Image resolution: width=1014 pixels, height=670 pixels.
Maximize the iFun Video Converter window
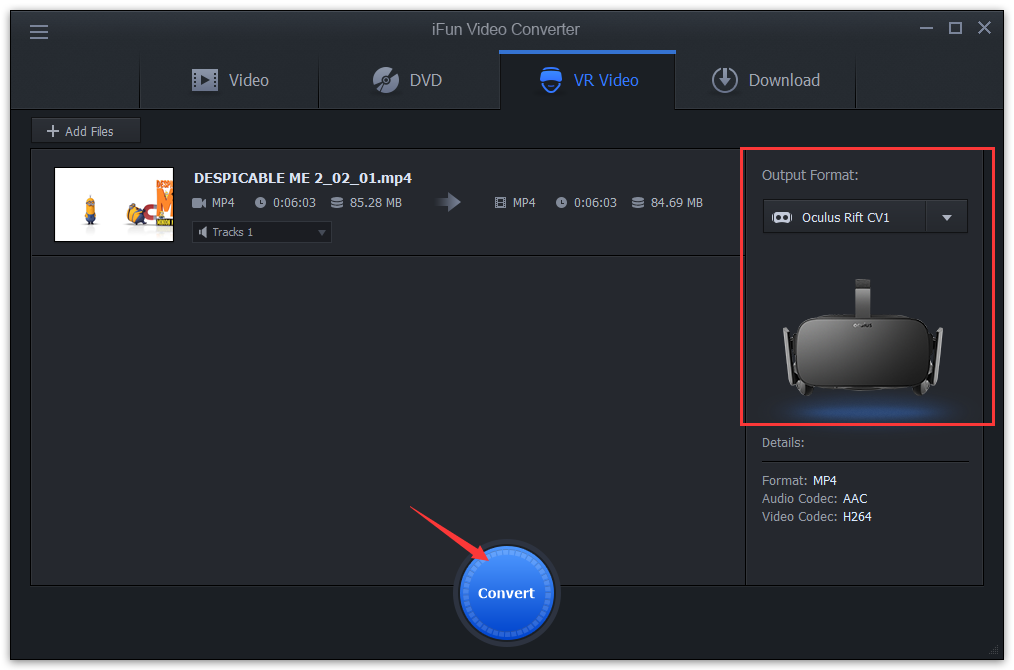(x=955, y=28)
